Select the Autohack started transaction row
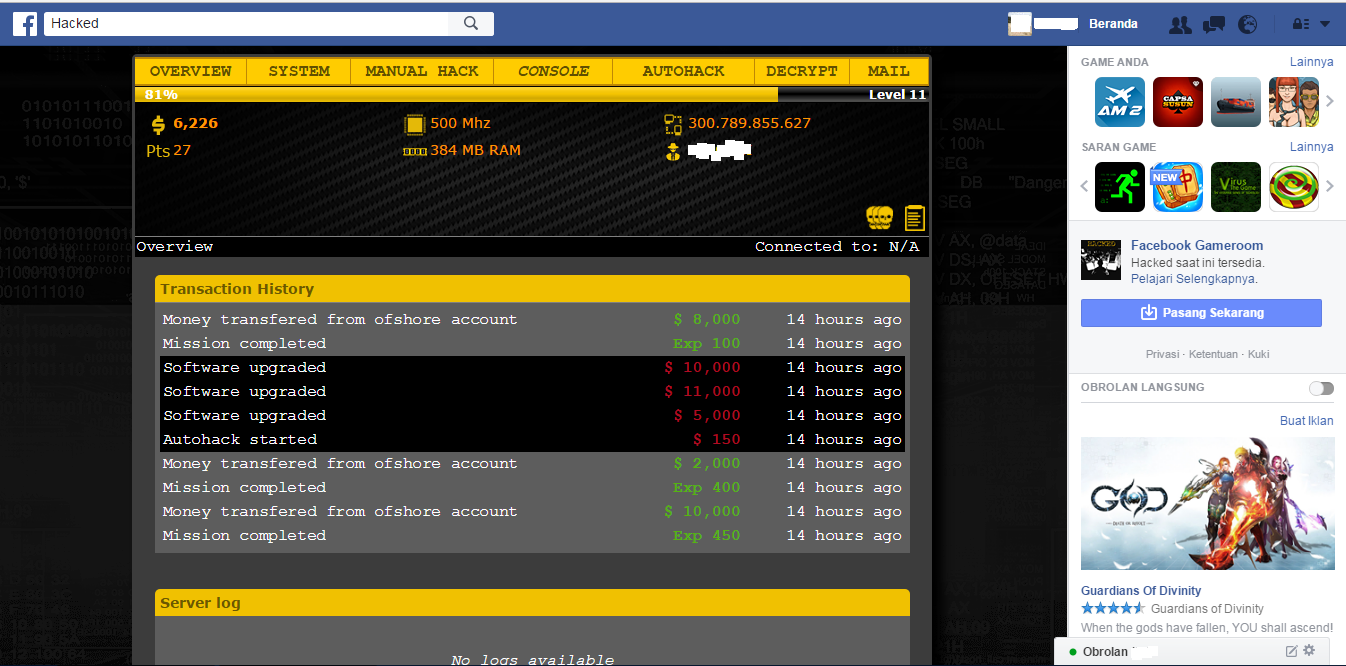This screenshot has width=1346, height=666. pyautogui.click(x=533, y=440)
